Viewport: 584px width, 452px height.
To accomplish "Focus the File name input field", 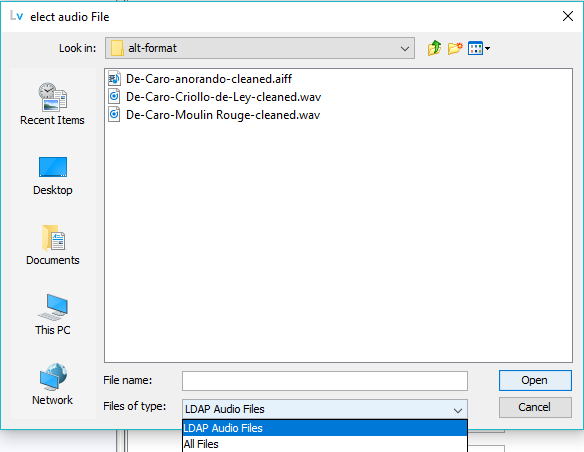I will pyautogui.click(x=325, y=381).
